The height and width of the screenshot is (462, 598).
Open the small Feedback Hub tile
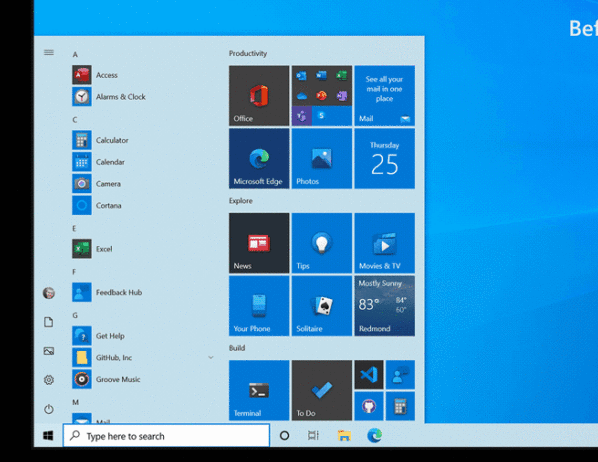(400, 375)
